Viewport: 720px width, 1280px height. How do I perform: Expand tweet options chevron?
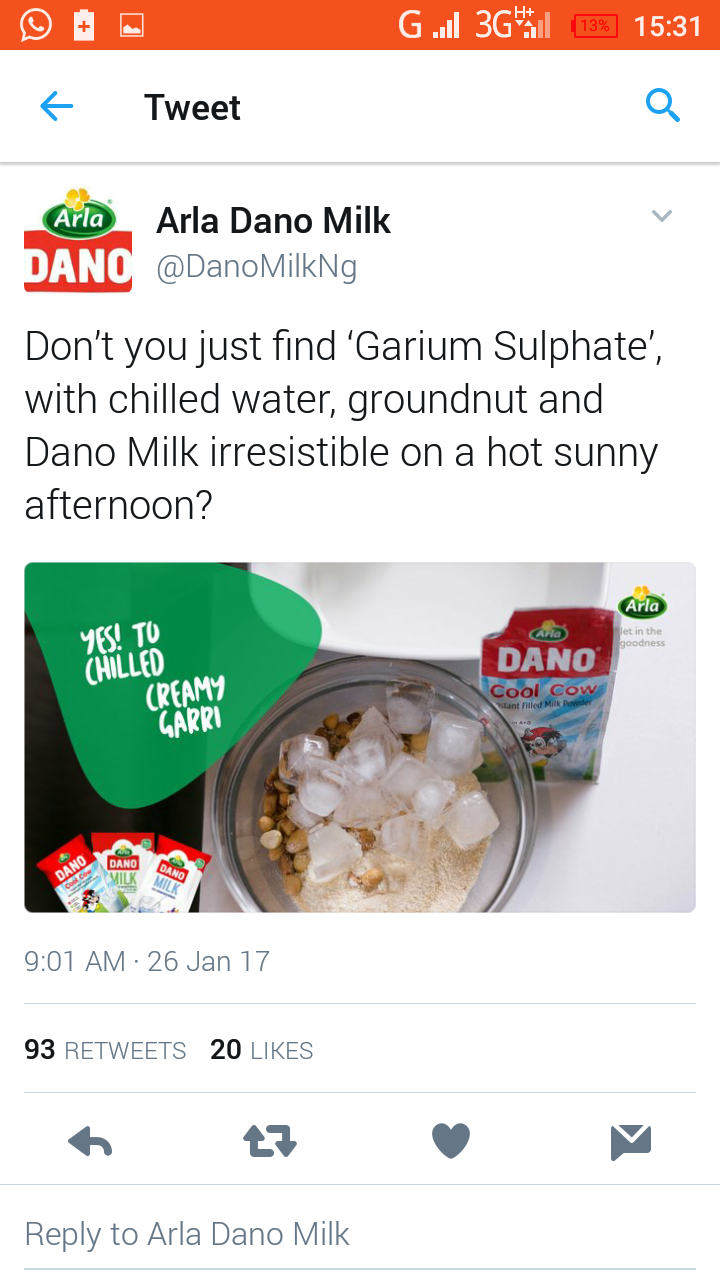(x=662, y=215)
